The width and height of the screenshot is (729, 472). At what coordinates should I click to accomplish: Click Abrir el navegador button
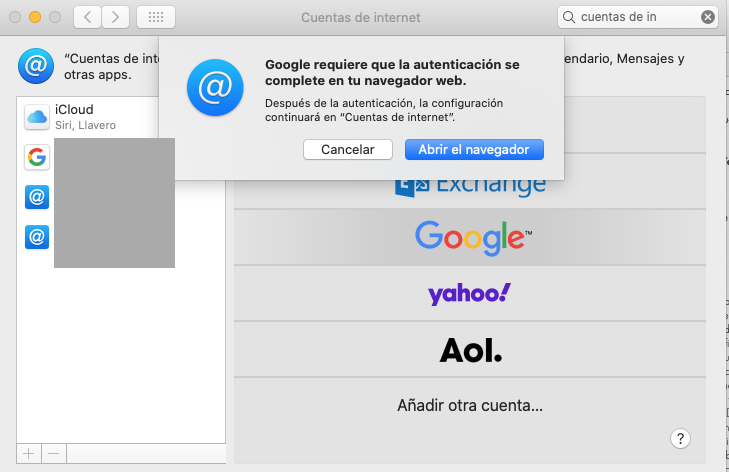[x=474, y=150]
